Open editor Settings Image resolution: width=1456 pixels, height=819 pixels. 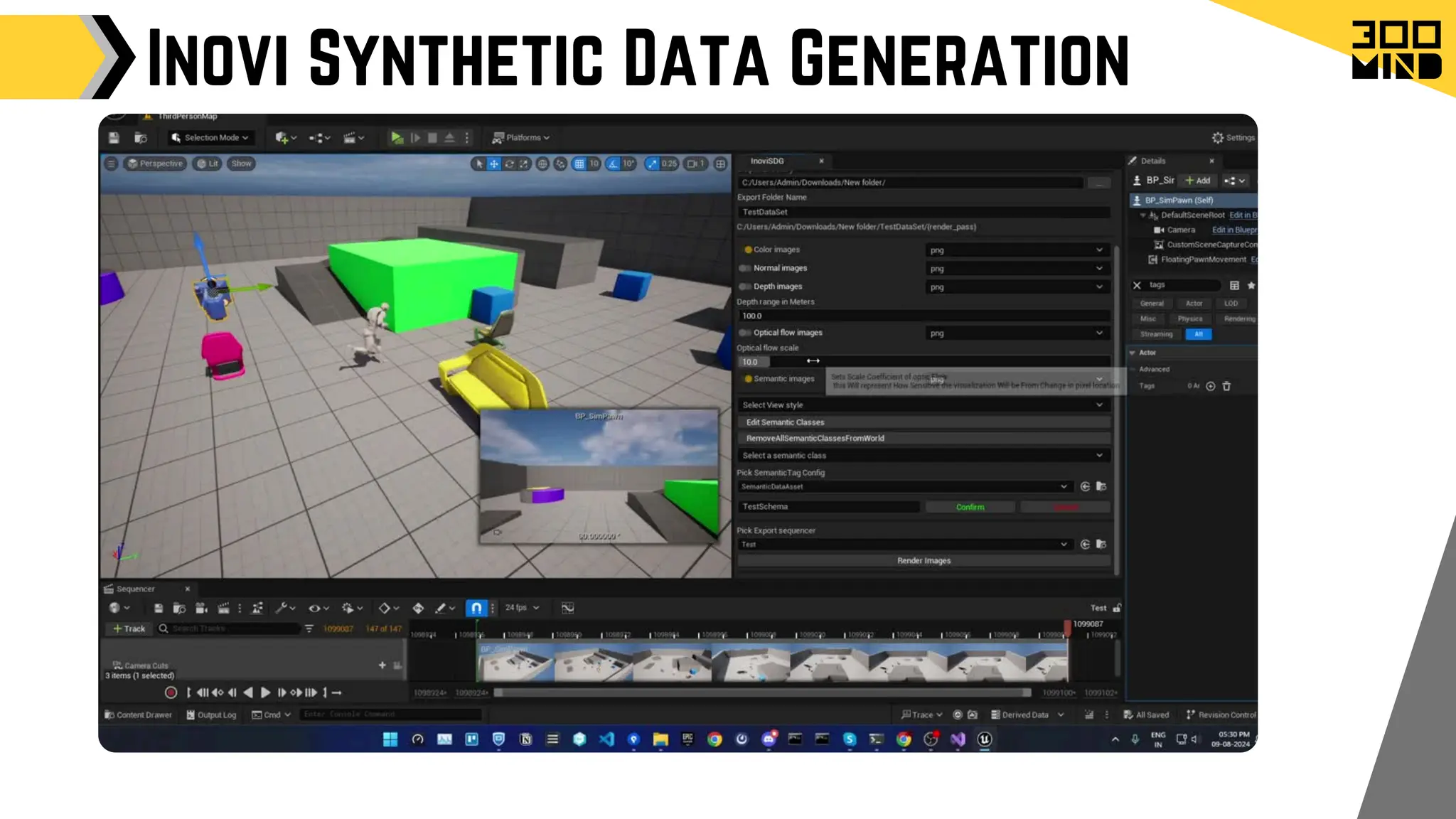[x=1233, y=137]
